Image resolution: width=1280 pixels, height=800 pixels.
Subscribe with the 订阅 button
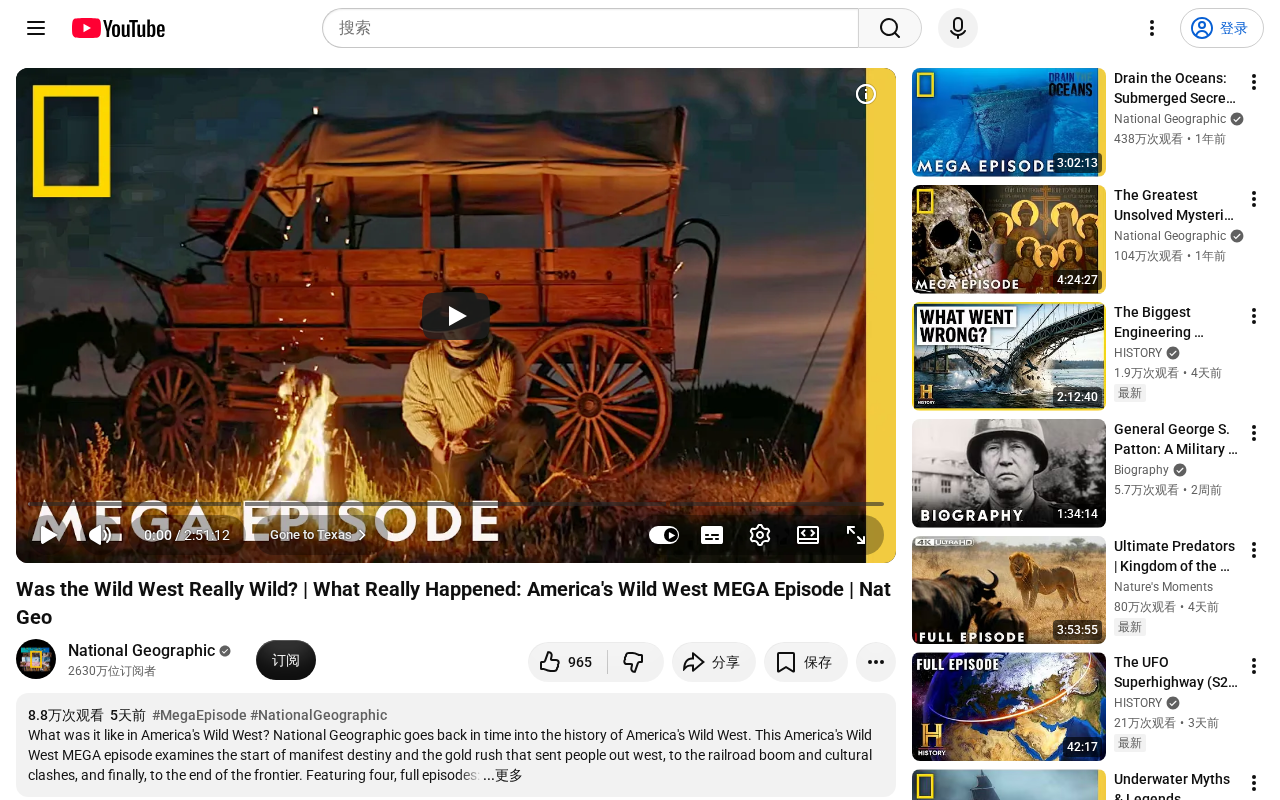(x=286, y=660)
